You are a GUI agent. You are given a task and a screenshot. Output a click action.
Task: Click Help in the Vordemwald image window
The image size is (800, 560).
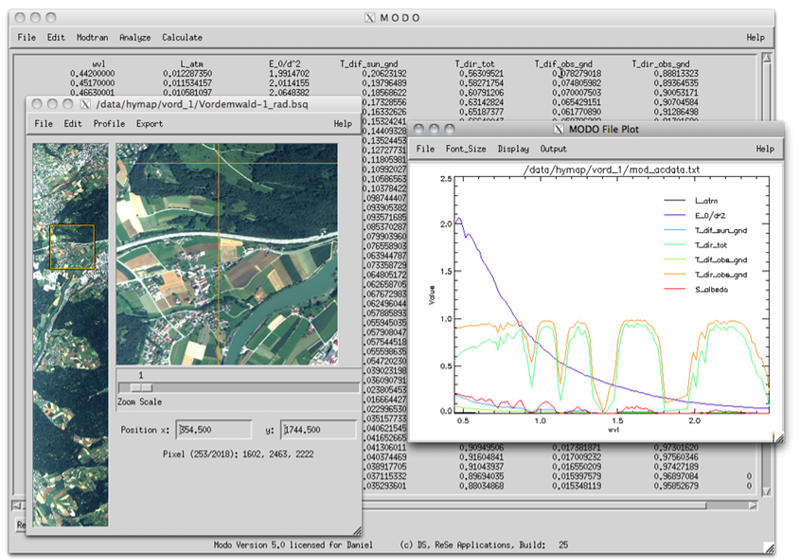point(342,124)
